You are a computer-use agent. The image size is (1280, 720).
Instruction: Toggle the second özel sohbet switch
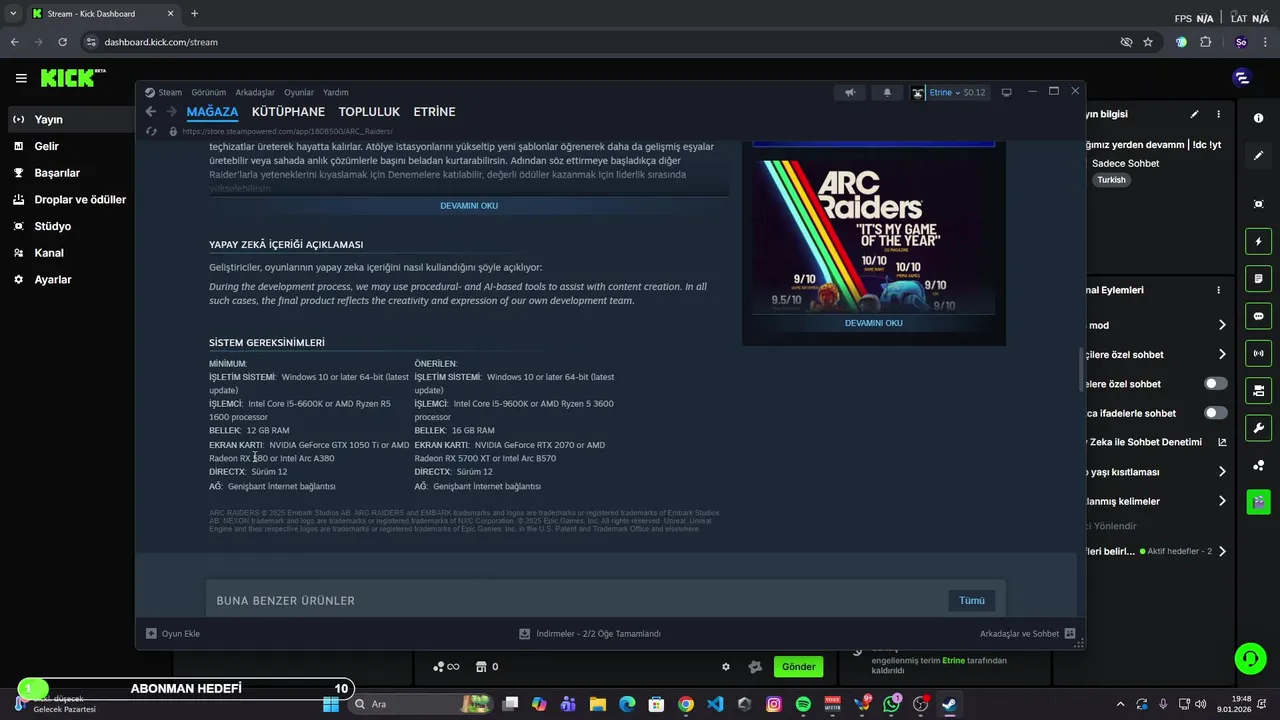tap(1216, 384)
